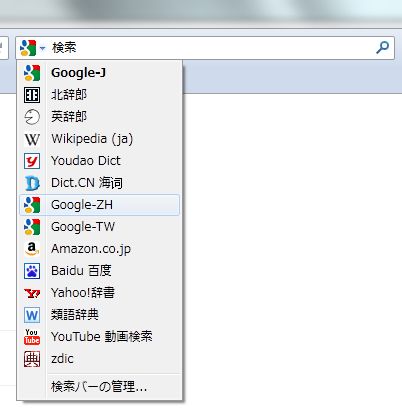Viewport: 402px width, 416px height.
Task: Click the Amazon.co.jp icon
Action: pyautogui.click(x=32, y=249)
